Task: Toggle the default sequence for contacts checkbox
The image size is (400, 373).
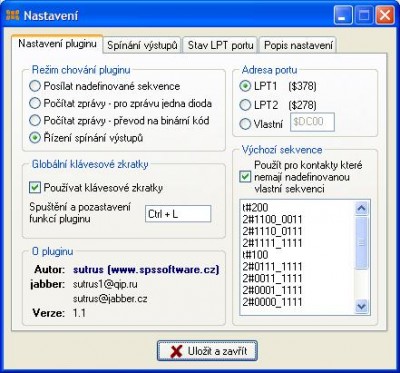Action: click(x=245, y=177)
